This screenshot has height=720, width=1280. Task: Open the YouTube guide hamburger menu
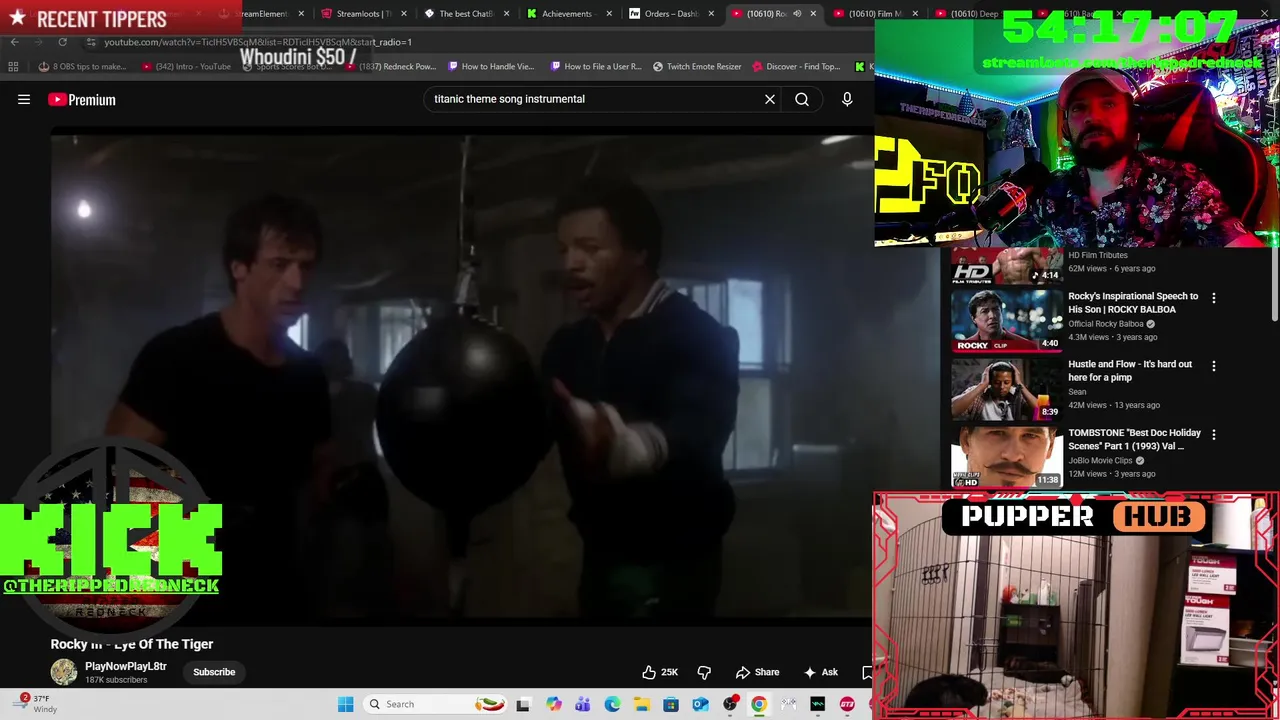click(24, 99)
